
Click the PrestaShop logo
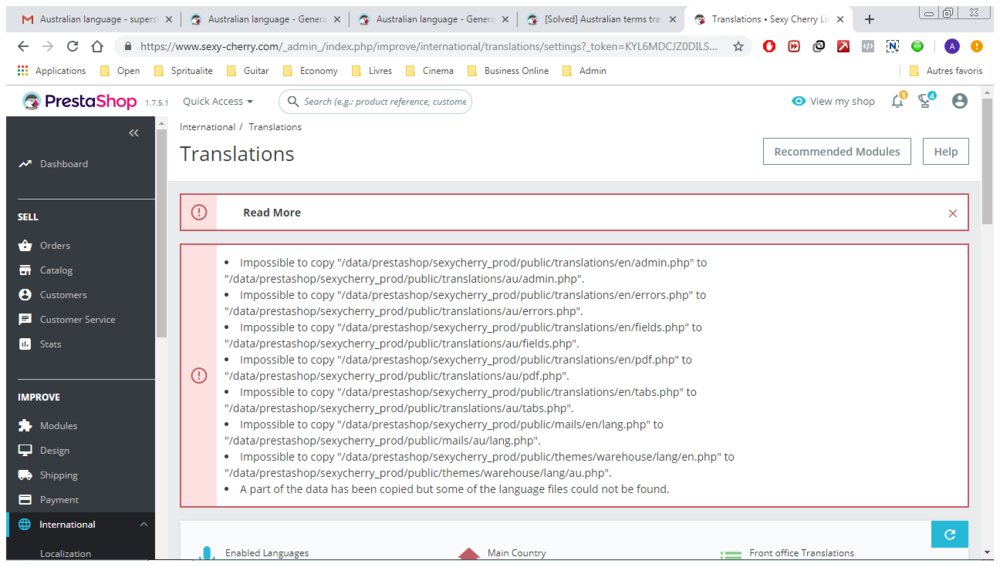[x=79, y=101]
